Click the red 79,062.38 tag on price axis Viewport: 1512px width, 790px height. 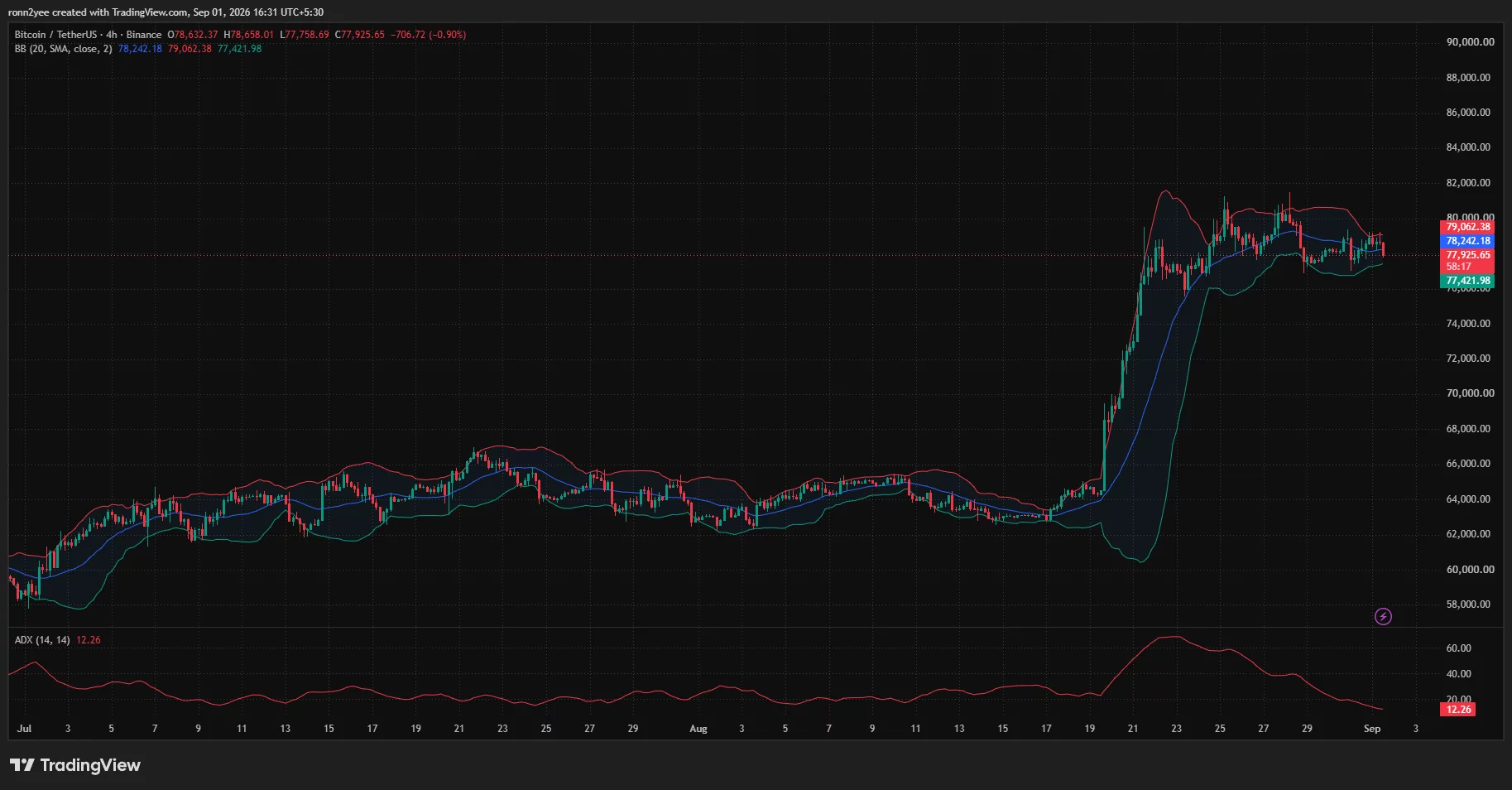(x=1467, y=227)
